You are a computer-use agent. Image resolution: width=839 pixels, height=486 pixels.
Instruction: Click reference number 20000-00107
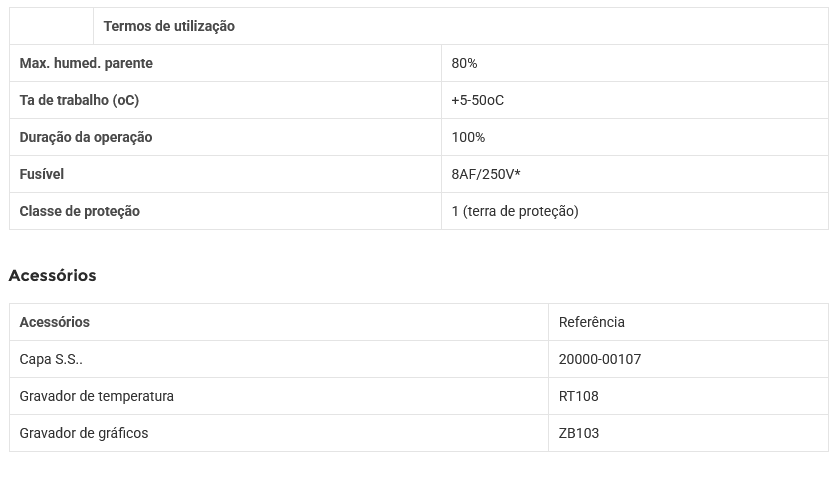click(600, 359)
